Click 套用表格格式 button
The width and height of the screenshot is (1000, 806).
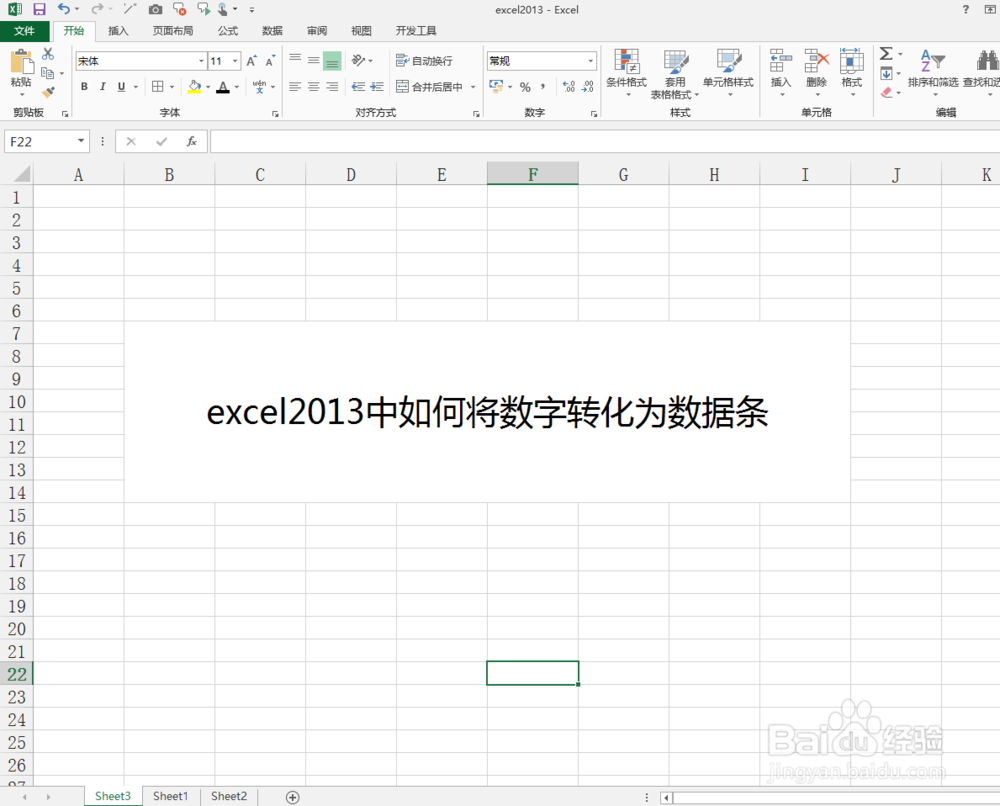pyautogui.click(x=675, y=73)
